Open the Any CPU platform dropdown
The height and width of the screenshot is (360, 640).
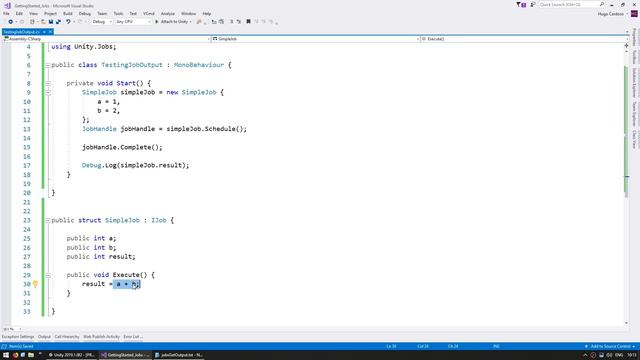133,22
